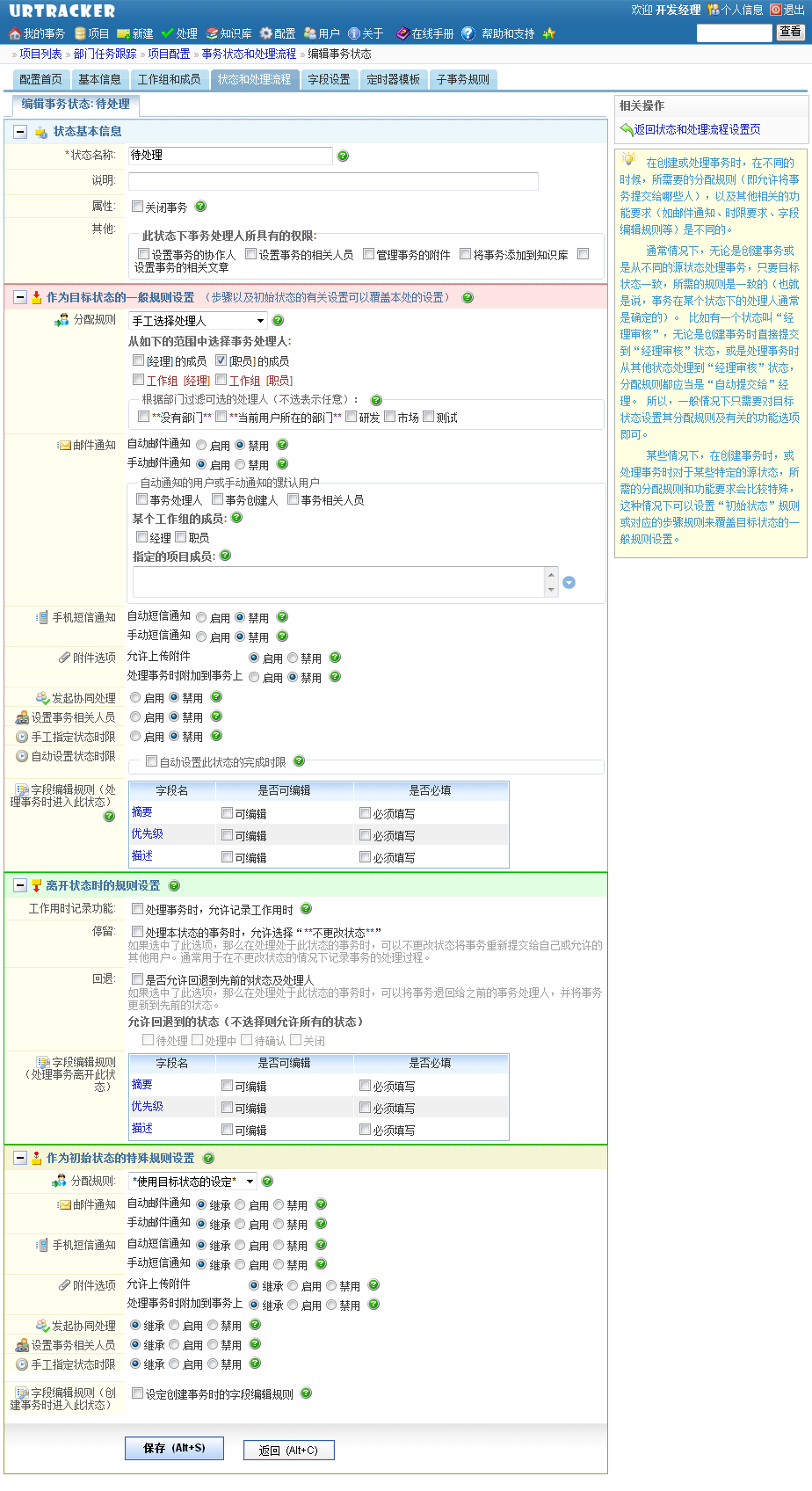Click the star icon after 帮助和支持
This screenshot has height=1491, width=812.
point(549,33)
